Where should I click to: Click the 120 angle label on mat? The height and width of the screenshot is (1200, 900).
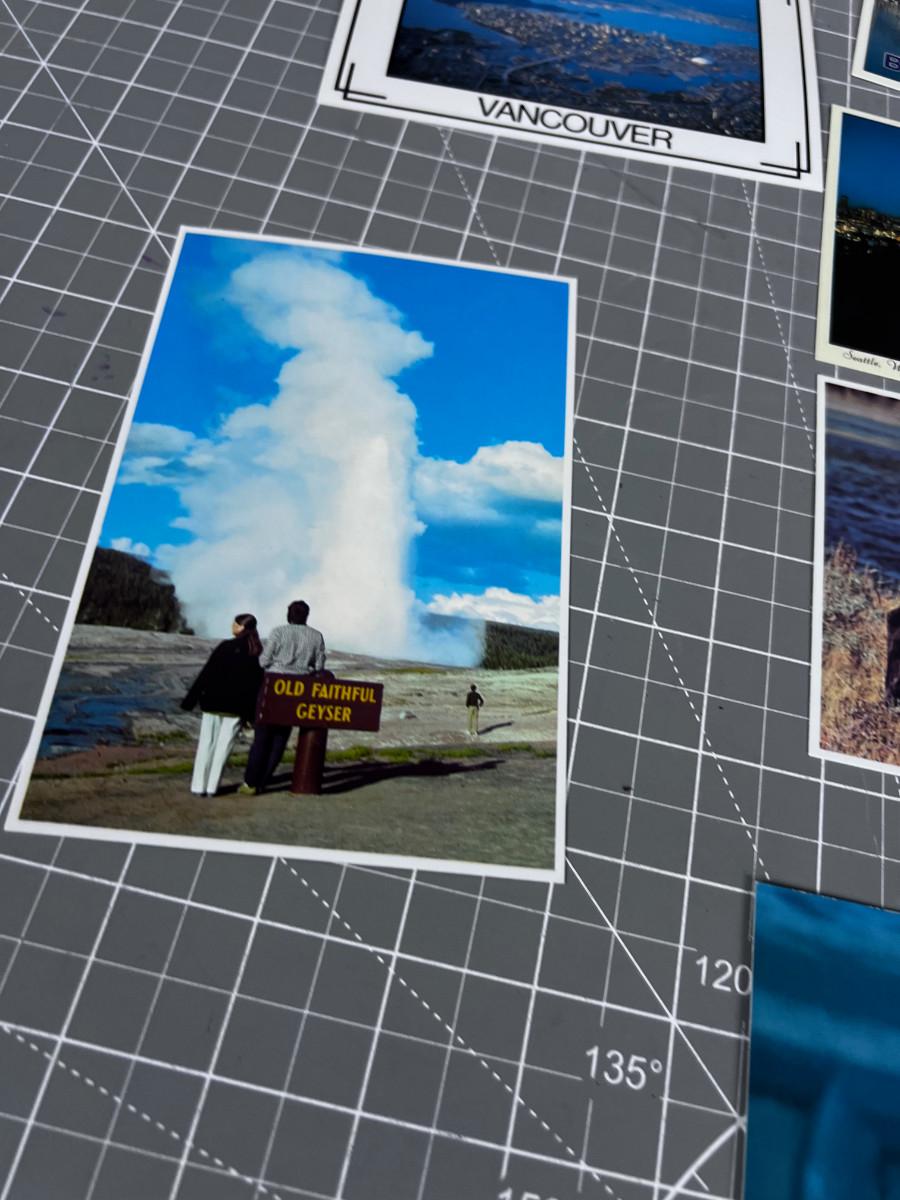coord(722,973)
